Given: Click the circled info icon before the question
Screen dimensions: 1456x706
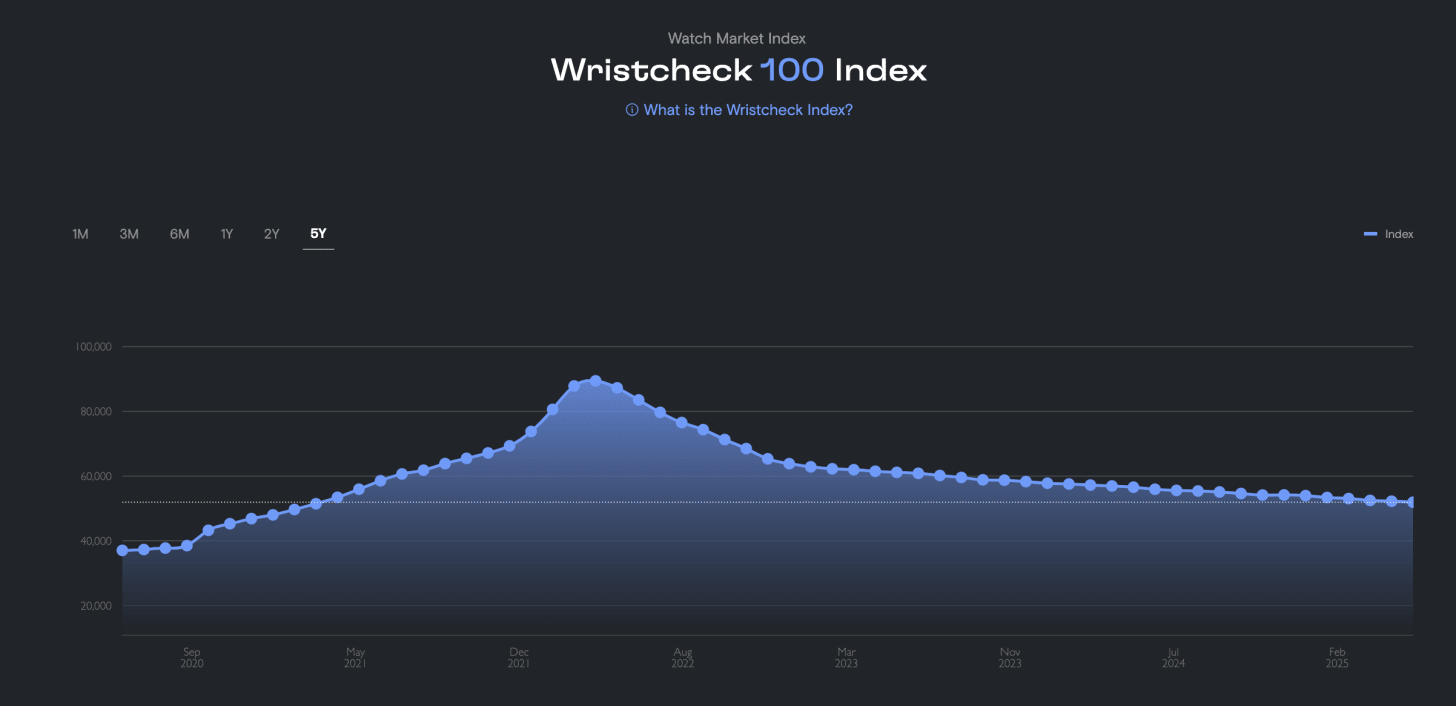Looking at the screenshot, I should point(630,110).
